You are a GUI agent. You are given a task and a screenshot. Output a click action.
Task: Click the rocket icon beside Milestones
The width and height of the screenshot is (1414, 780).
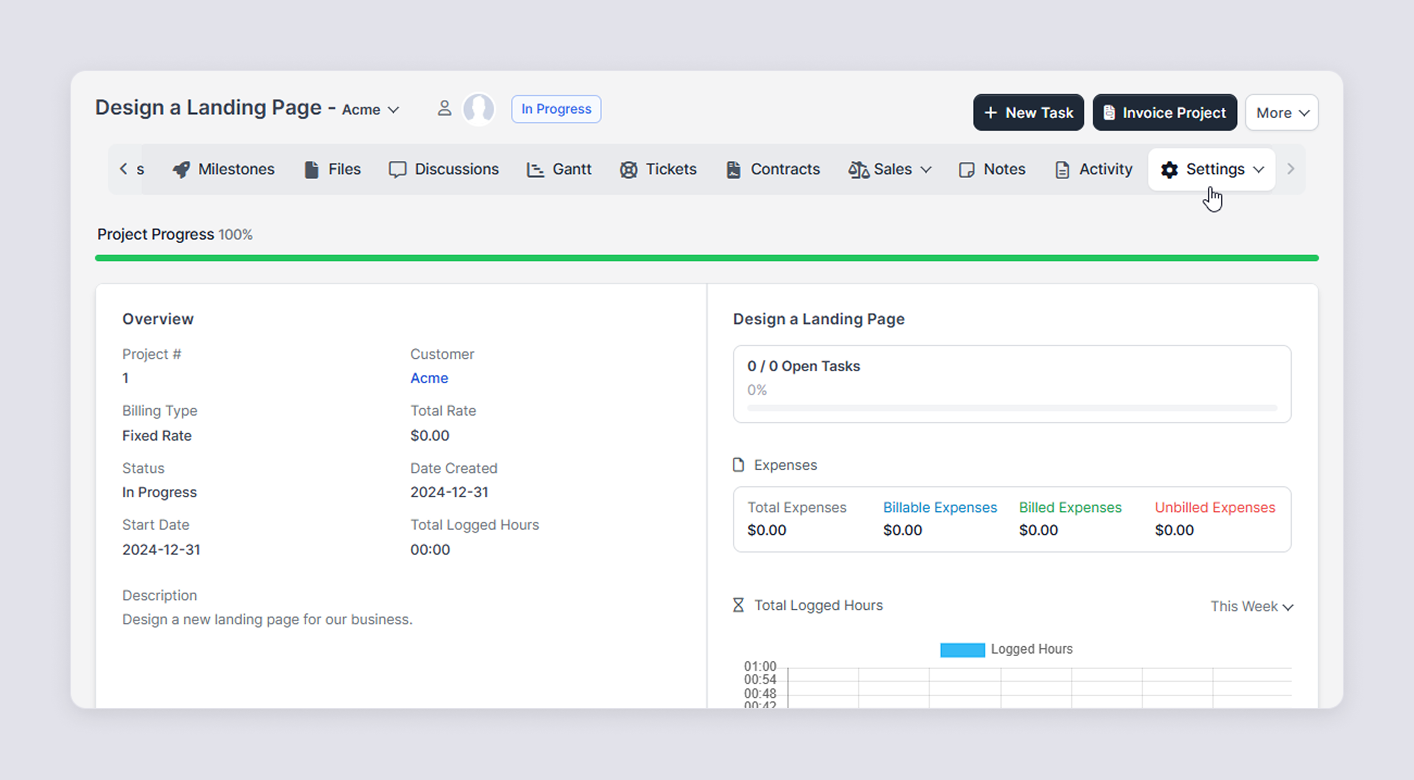point(181,170)
